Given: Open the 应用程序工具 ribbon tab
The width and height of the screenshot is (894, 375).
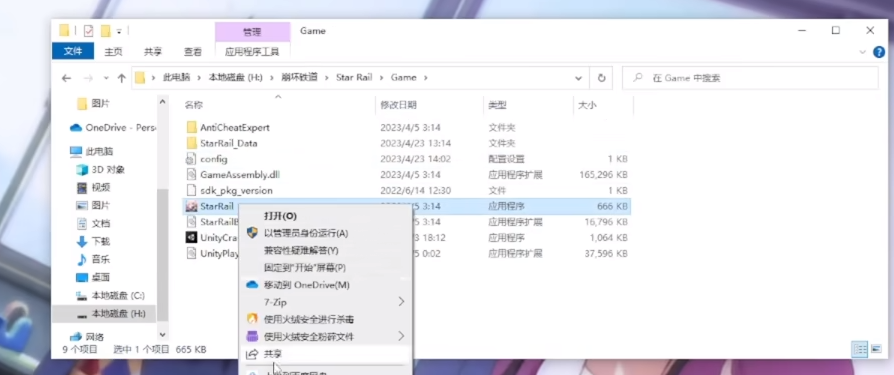Looking at the screenshot, I should pyautogui.click(x=252, y=52).
